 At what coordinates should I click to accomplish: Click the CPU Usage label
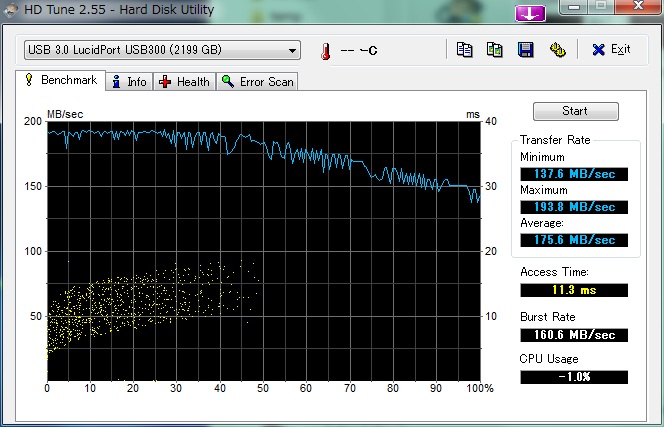(x=549, y=359)
